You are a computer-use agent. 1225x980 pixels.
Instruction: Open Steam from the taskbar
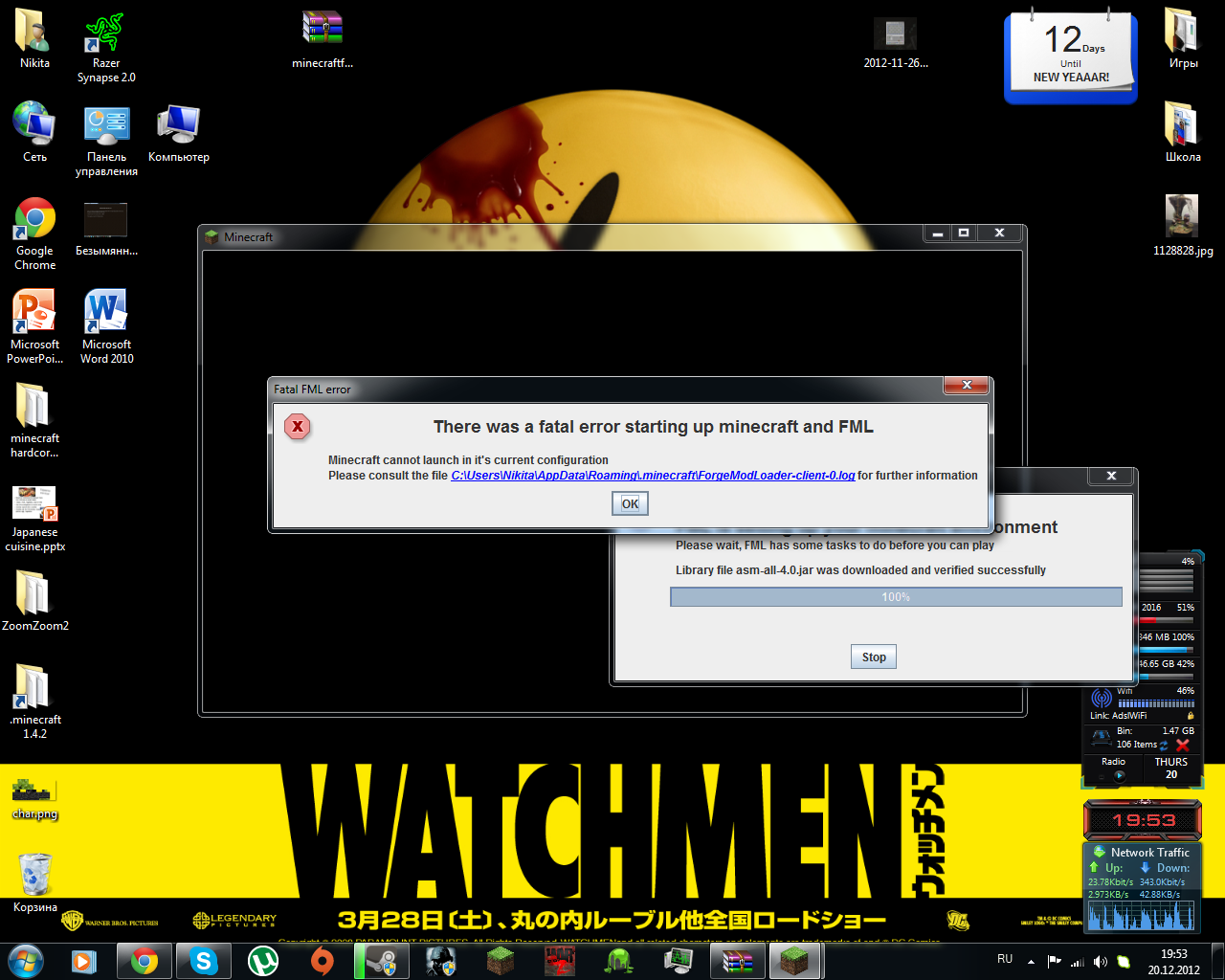coord(381,961)
